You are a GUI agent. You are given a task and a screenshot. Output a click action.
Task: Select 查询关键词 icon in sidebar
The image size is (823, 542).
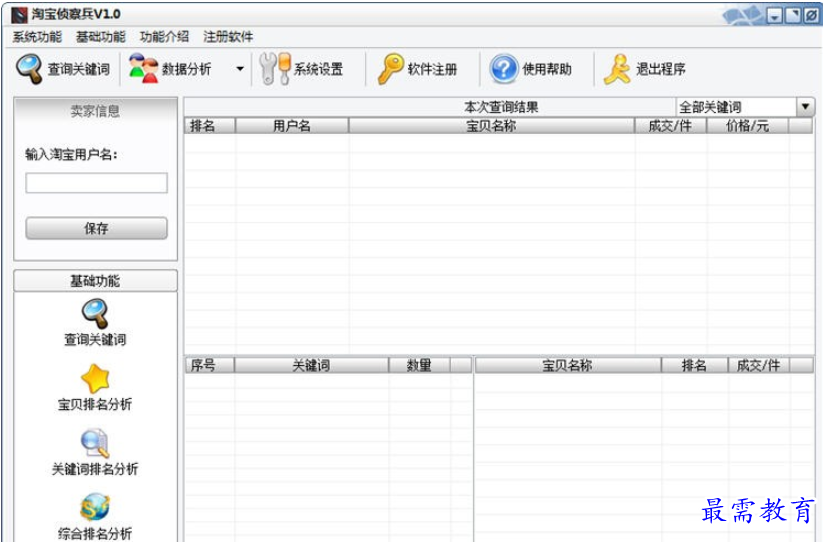click(x=95, y=314)
